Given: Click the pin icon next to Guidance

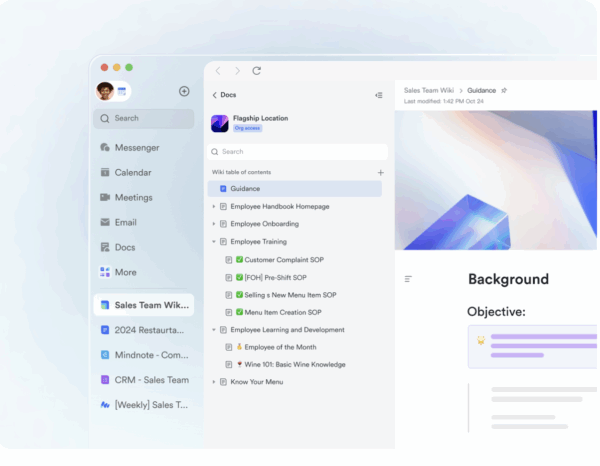Looking at the screenshot, I should click(x=504, y=90).
